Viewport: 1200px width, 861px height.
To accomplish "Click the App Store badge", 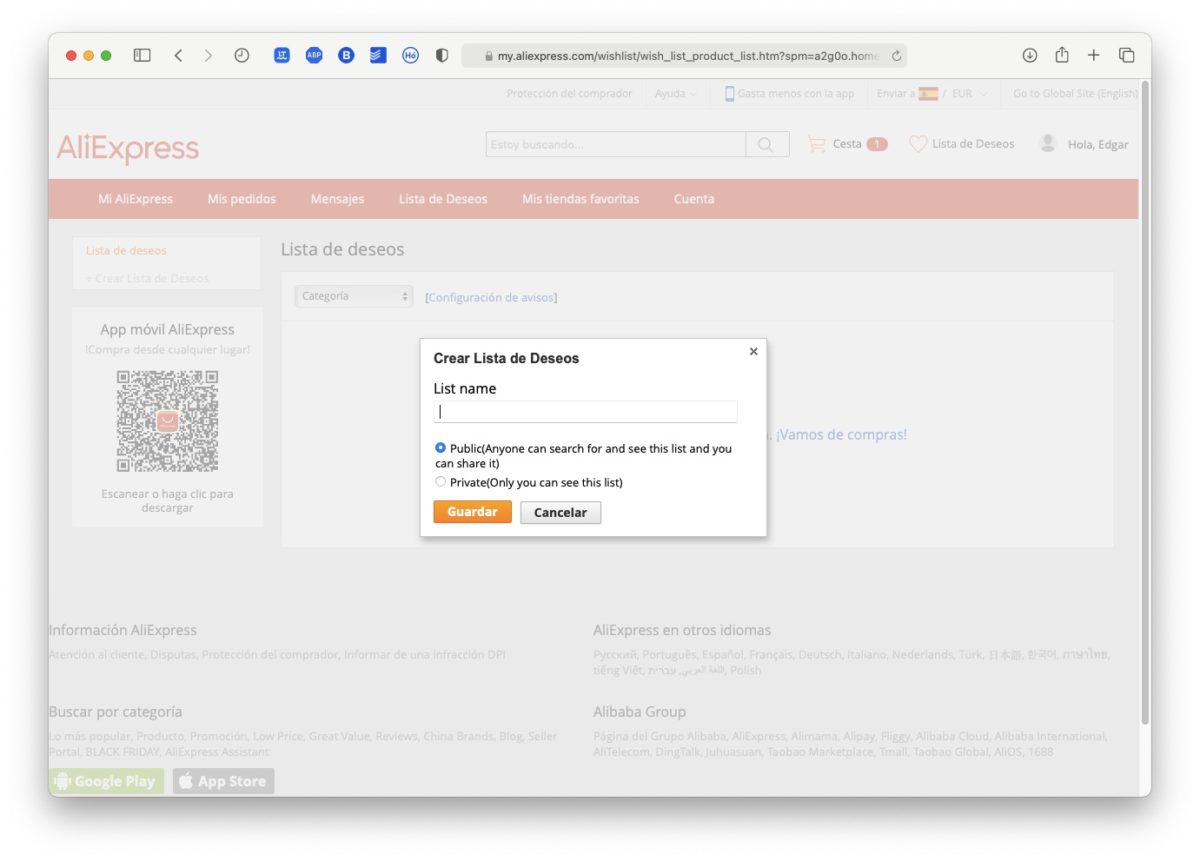I will pos(223,781).
